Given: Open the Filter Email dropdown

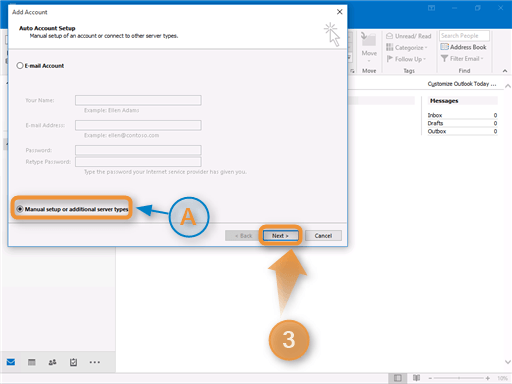Looking at the screenshot, I should (x=462, y=59).
